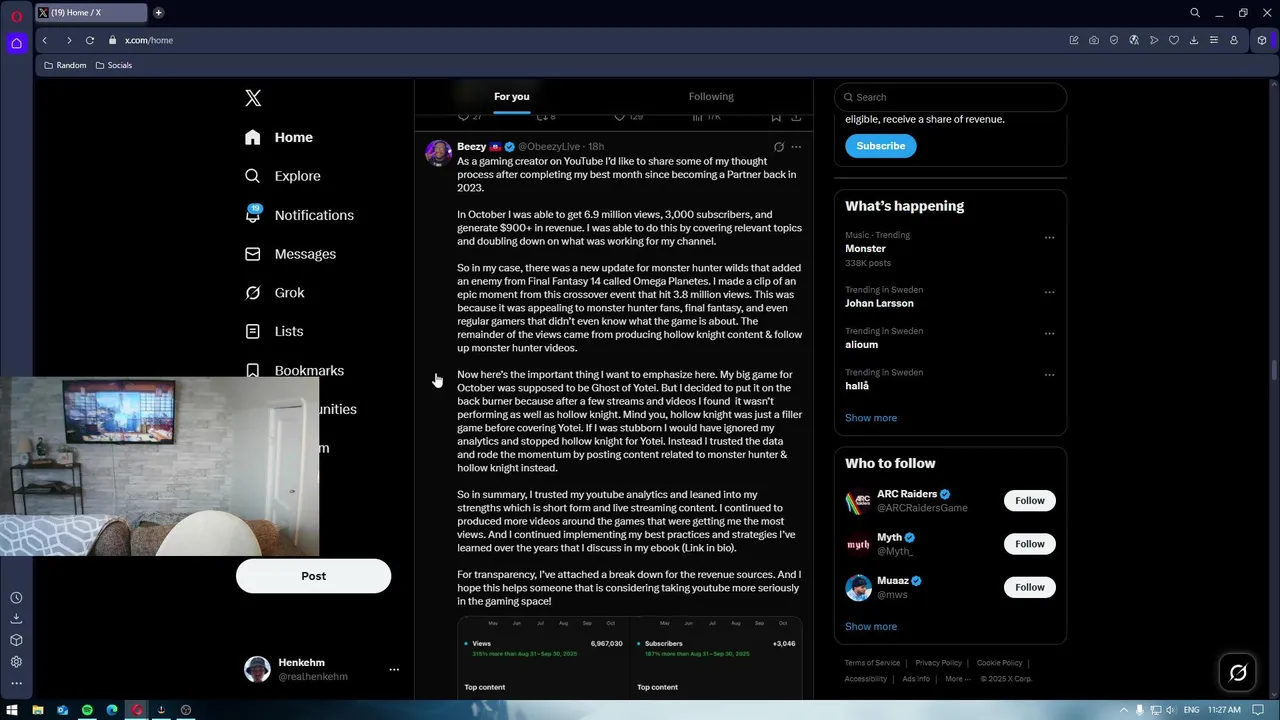The height and width of the screenshot is (720, 1280).
Task: Open Lists in the X sidebar
Action: point(274,331)
